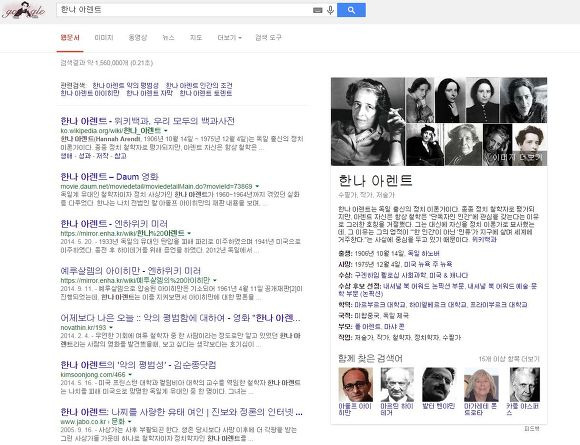Screen dimensions: 580x445
Task: Select the 웹문서 tab
Action: coord(70,38)
